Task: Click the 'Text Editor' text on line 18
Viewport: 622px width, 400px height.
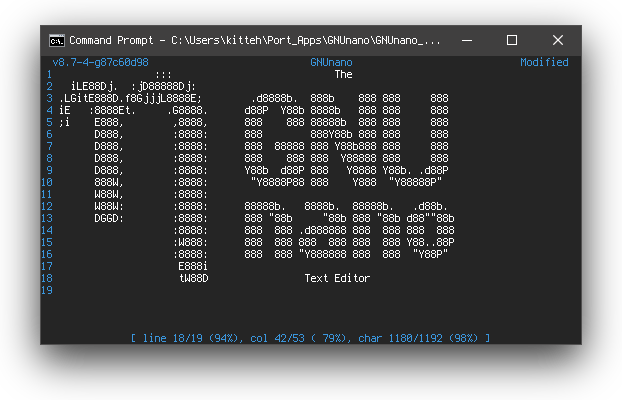Action: click(x=337, y=278)
